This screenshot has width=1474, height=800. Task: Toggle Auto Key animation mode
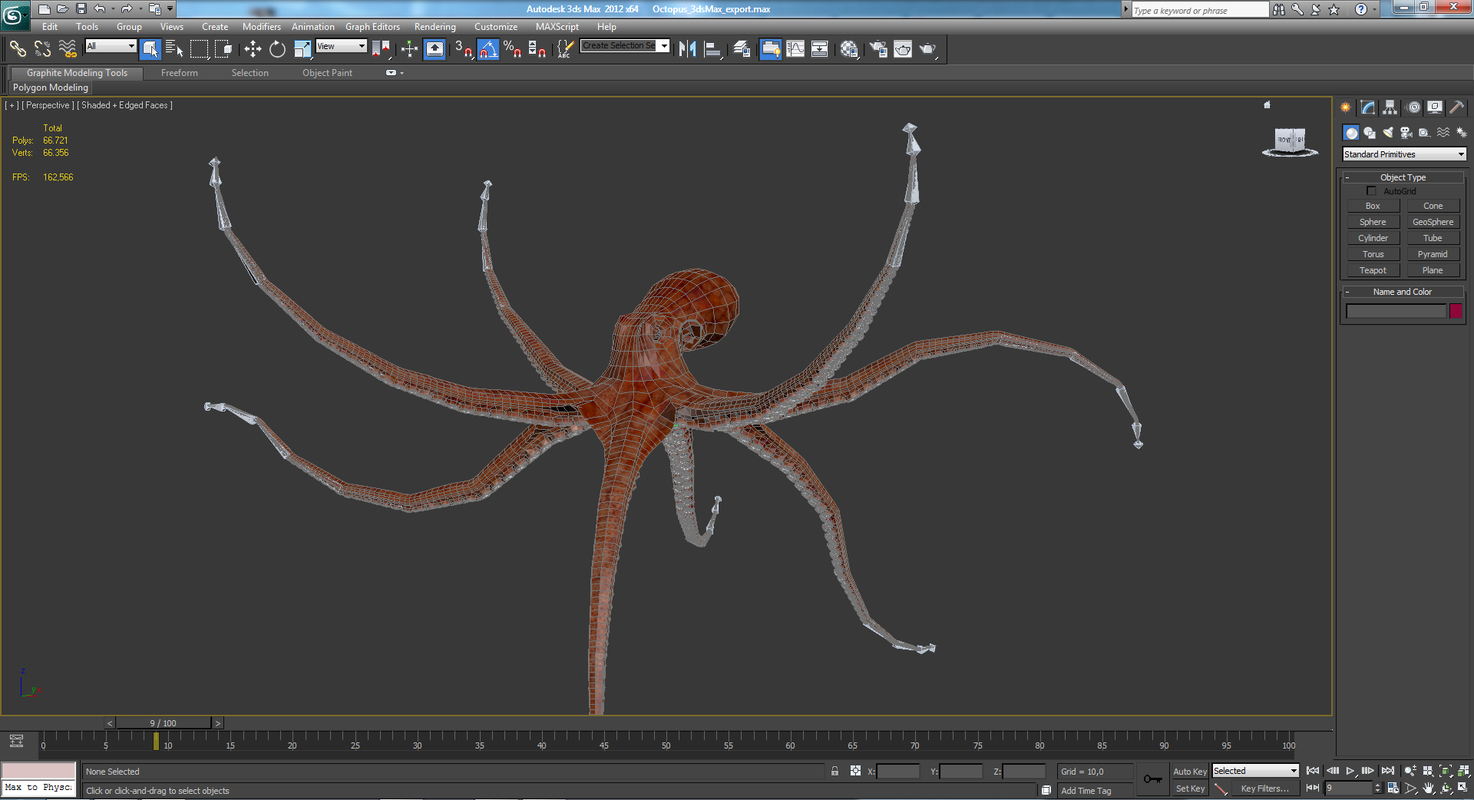pyautogui.click(x=1189, y=771)
